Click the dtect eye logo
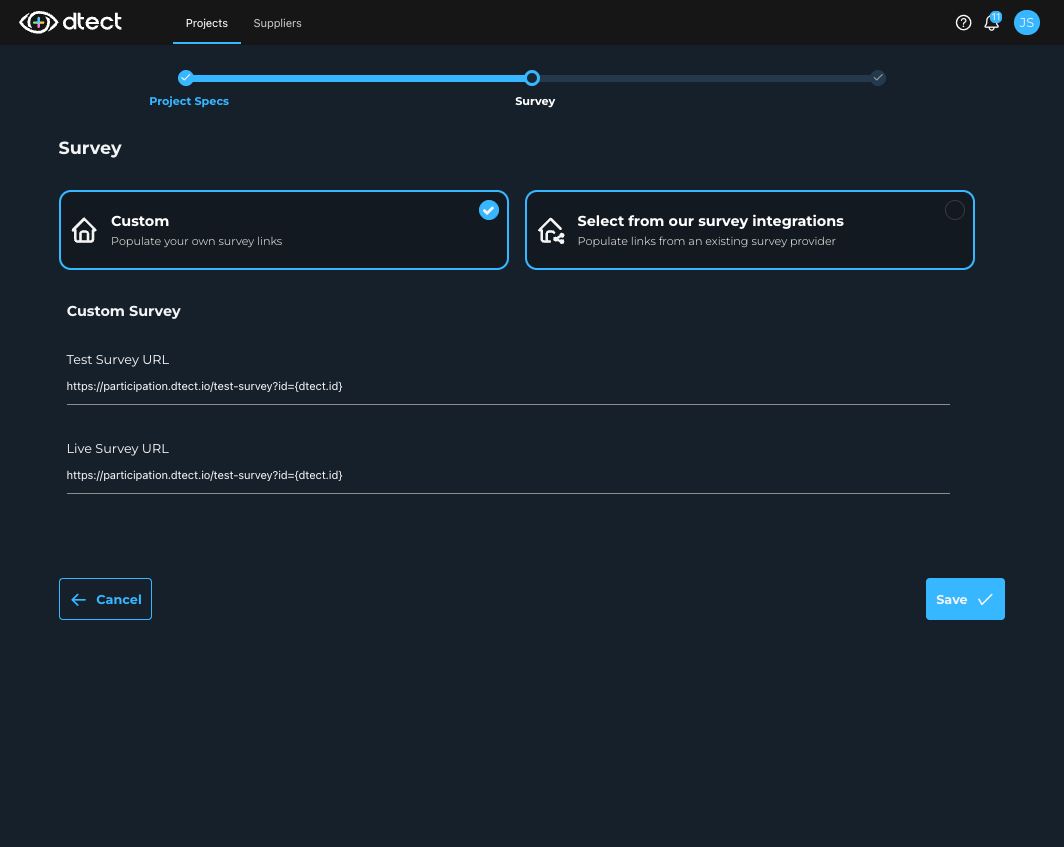 point(40,22)
